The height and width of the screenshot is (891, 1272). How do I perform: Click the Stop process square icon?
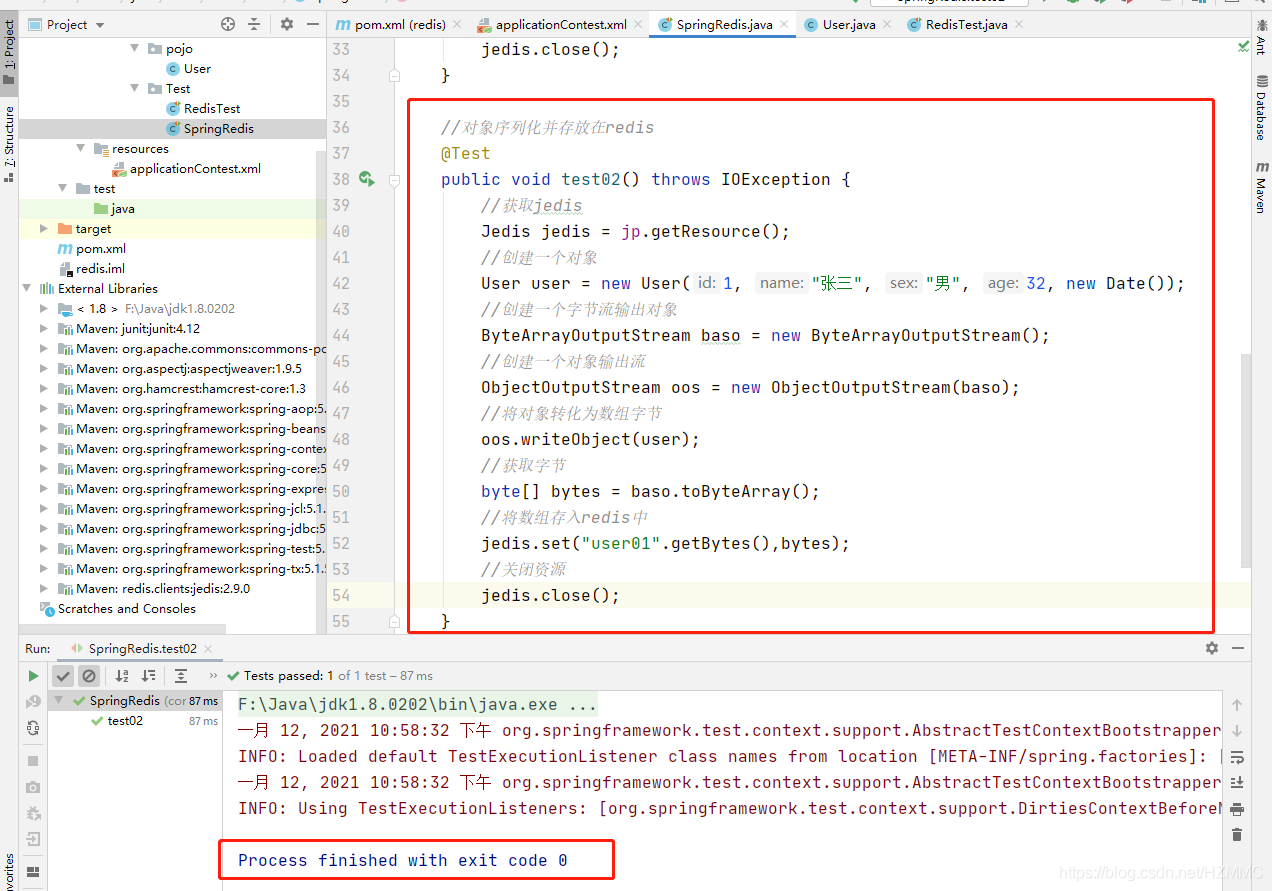tap(33, 762)
